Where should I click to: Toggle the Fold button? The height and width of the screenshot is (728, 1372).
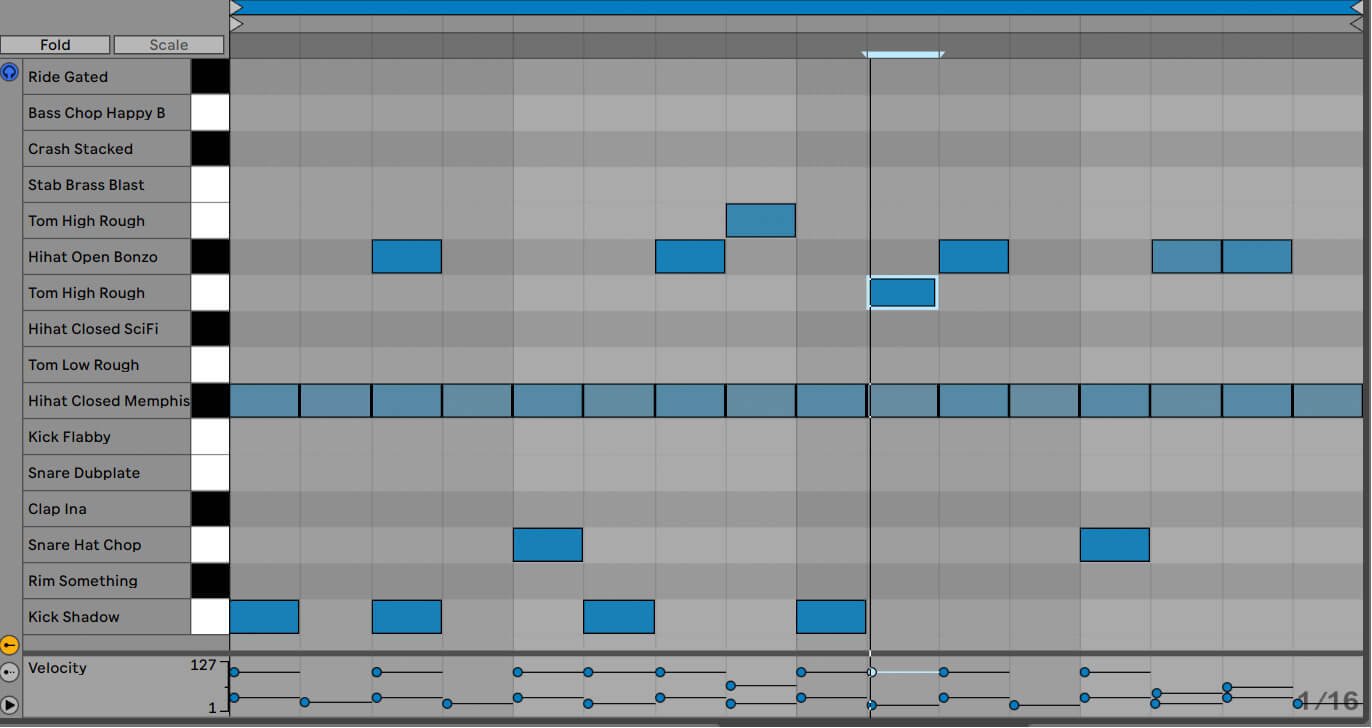pos(55,45)
